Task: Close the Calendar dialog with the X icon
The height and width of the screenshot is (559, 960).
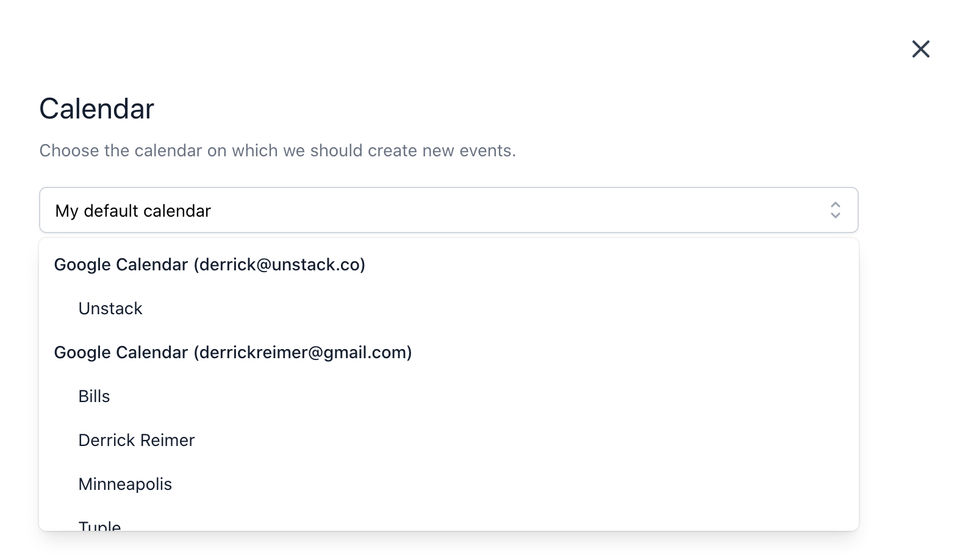Action: 920,49
